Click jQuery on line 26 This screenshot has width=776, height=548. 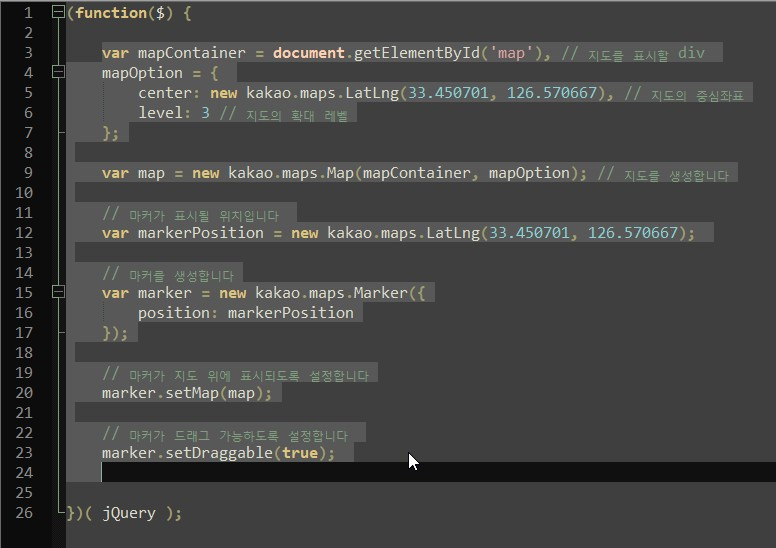(129, 513)
